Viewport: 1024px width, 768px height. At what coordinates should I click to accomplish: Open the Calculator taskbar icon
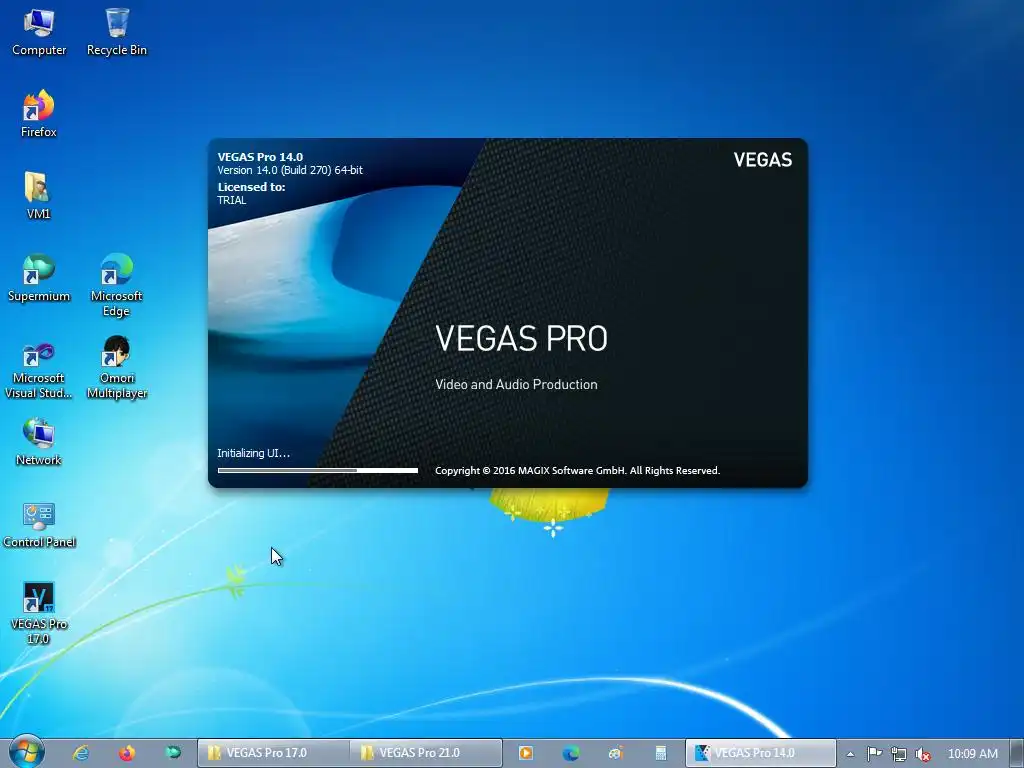(x=661, y=753)
